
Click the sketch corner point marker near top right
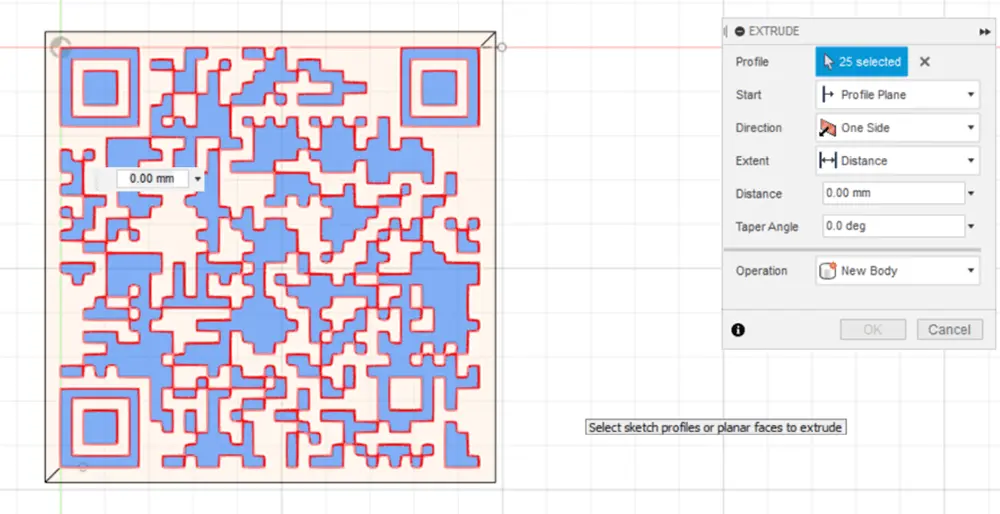coord(502,47)
